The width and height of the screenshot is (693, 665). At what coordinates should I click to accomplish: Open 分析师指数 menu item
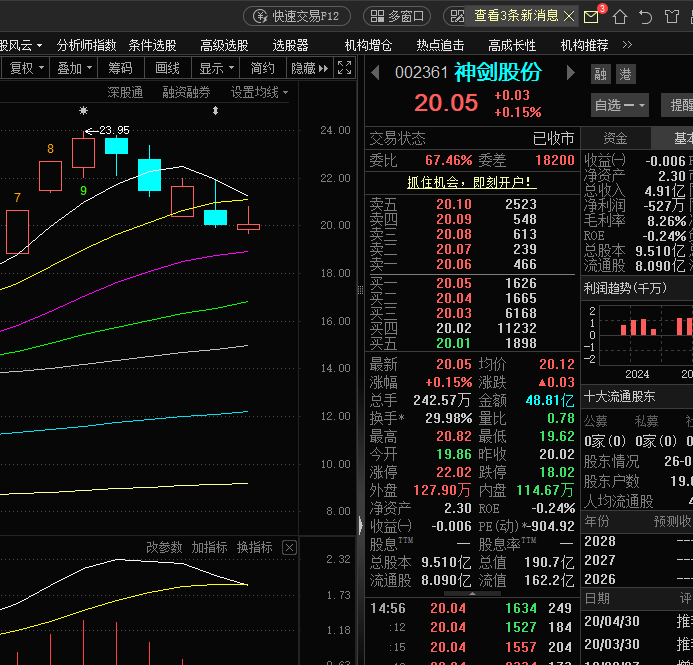(86, 45)
